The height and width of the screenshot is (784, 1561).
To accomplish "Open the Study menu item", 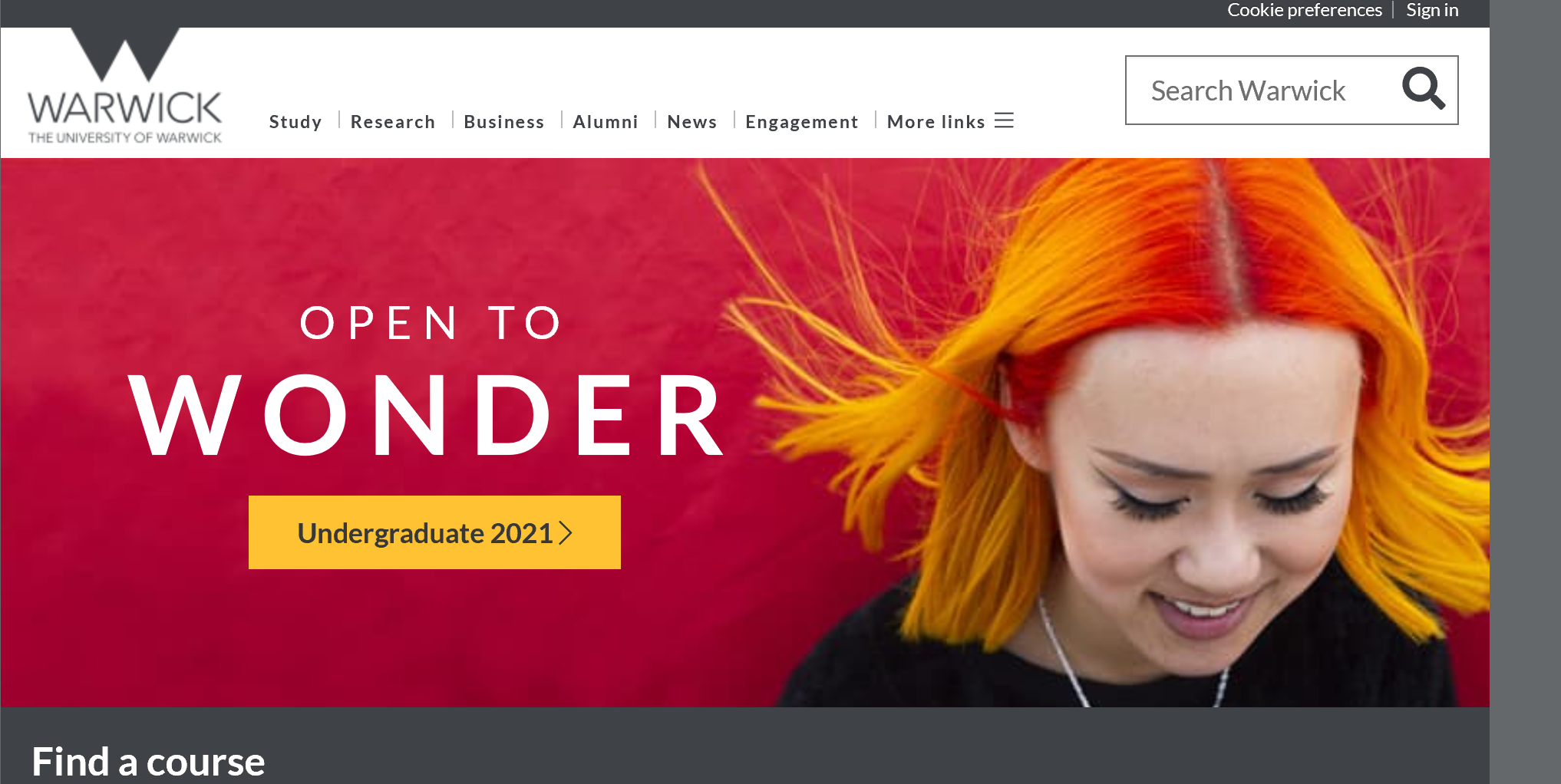I will [x=295, y=122].
